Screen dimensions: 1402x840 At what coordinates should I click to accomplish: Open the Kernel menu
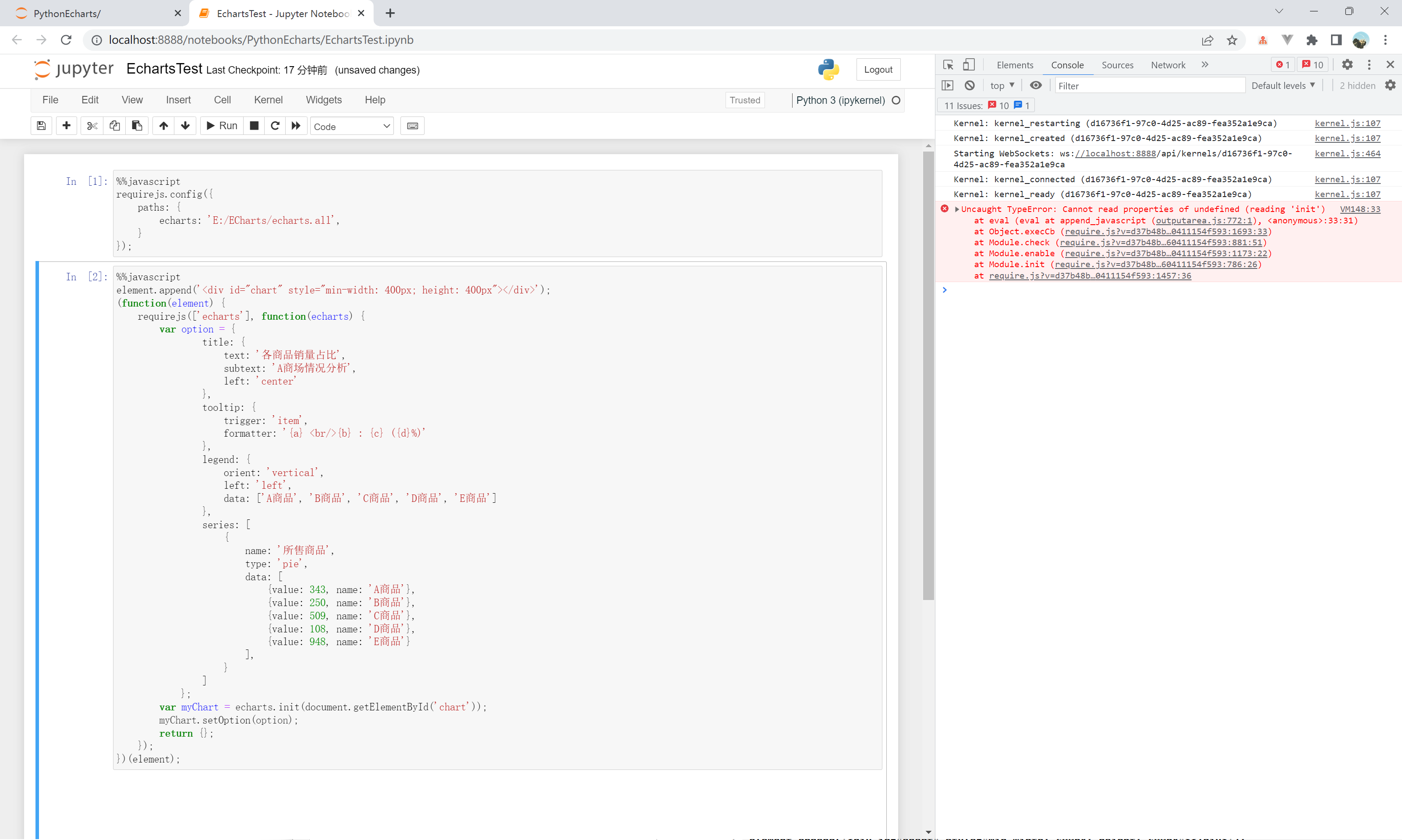pyautogui.click(x=268, y=99)
